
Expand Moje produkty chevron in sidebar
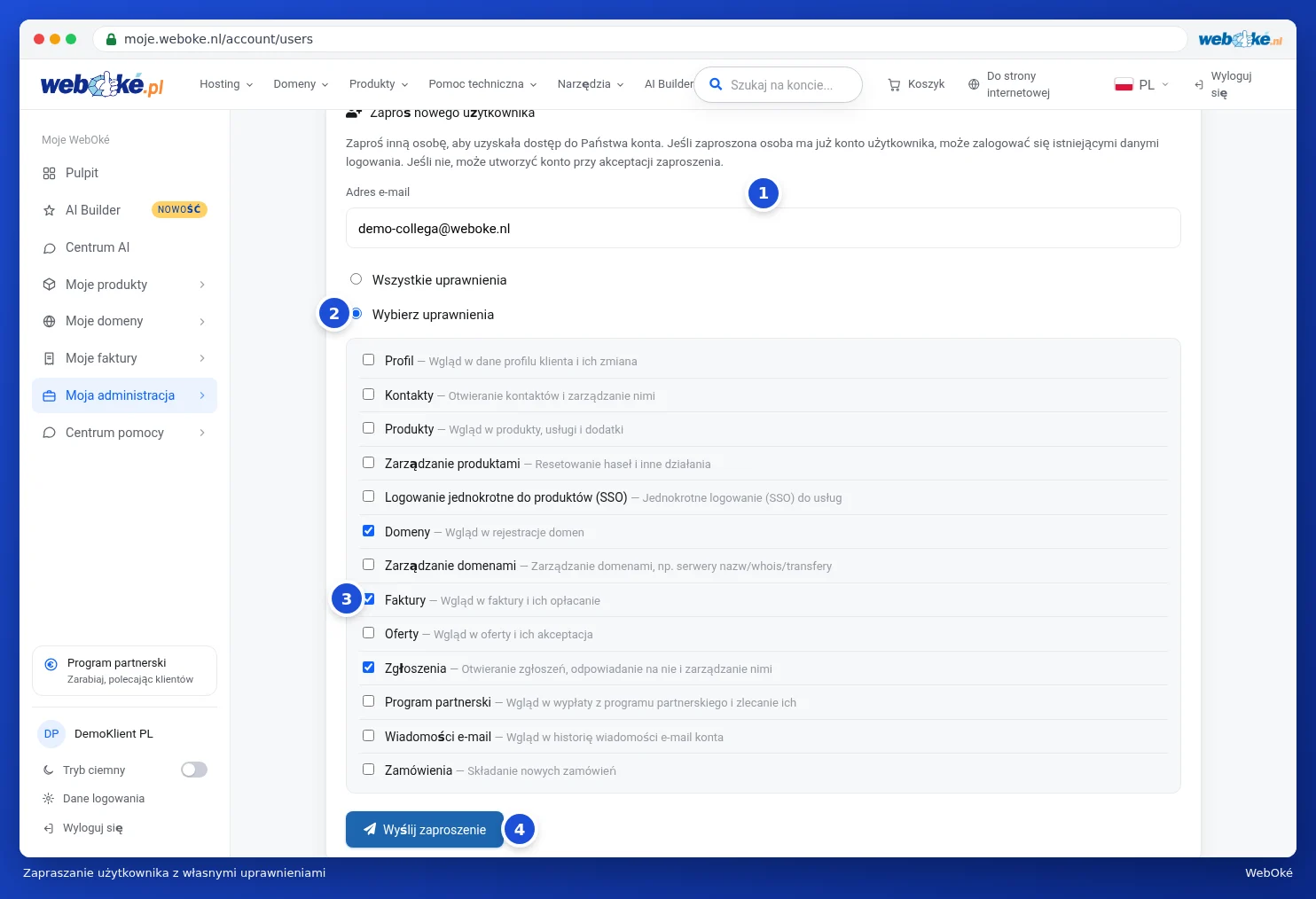pos(202,285)
